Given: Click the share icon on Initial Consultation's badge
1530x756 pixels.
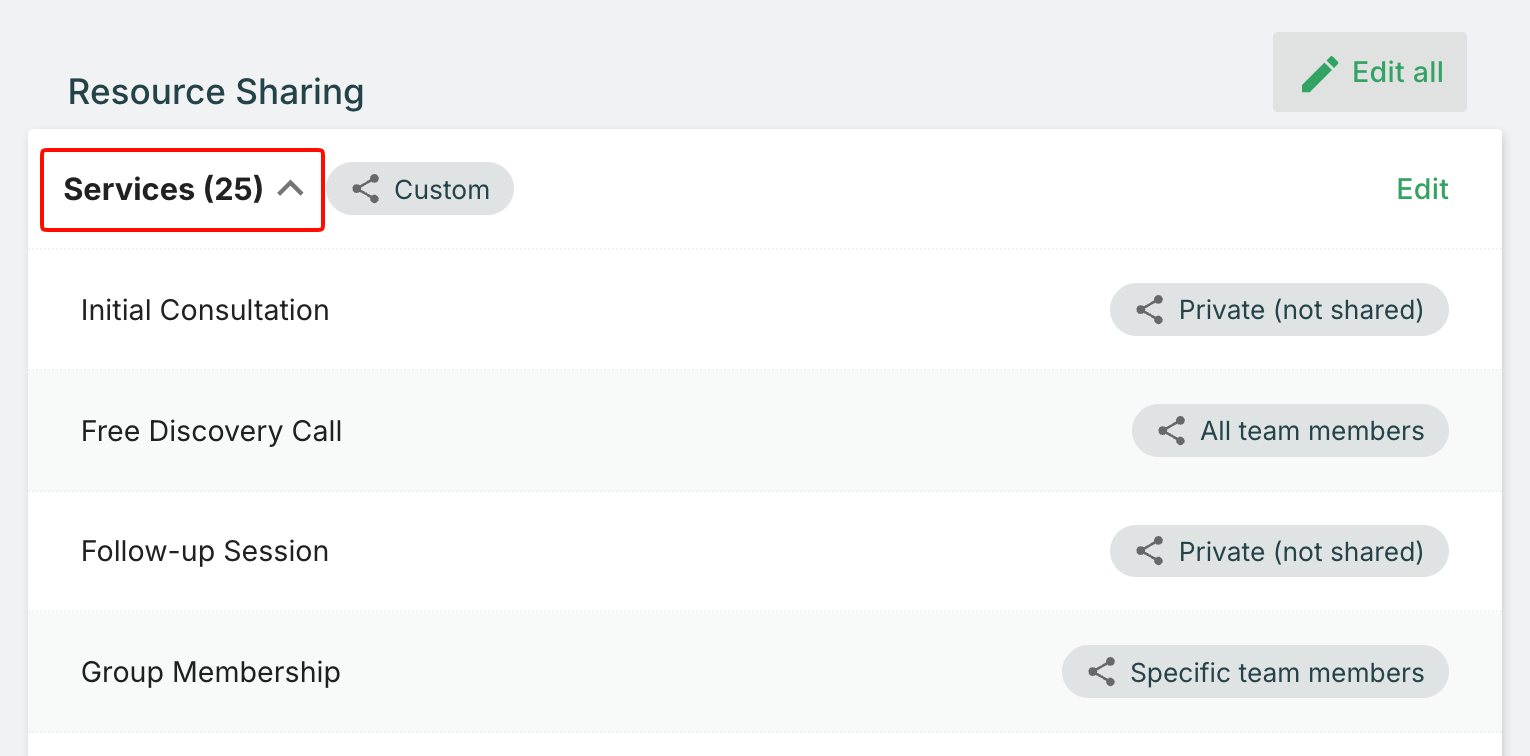Looking at the screenshot, I should pos(1150,310).
